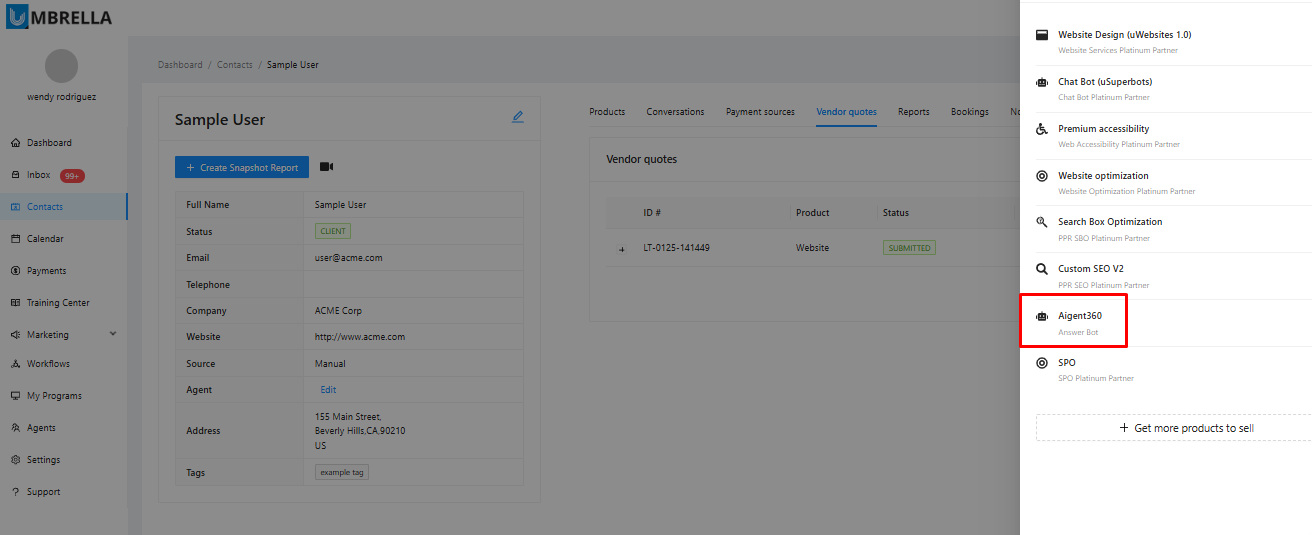Expand quote row LT-0125-141449
The image size is (1312, 535).
pos(621,248)
